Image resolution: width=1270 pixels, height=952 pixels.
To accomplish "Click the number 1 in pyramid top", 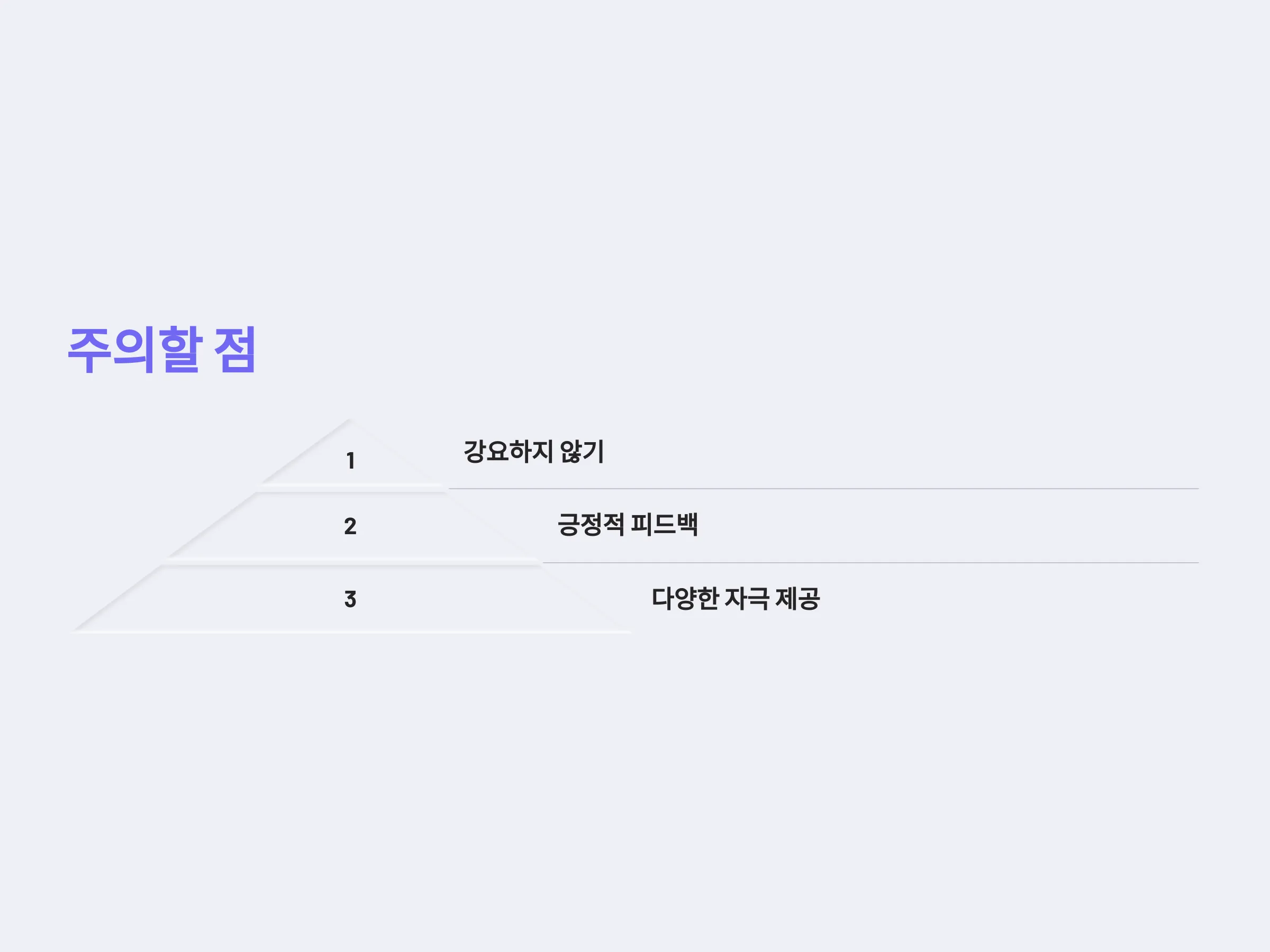I will 350,461.
